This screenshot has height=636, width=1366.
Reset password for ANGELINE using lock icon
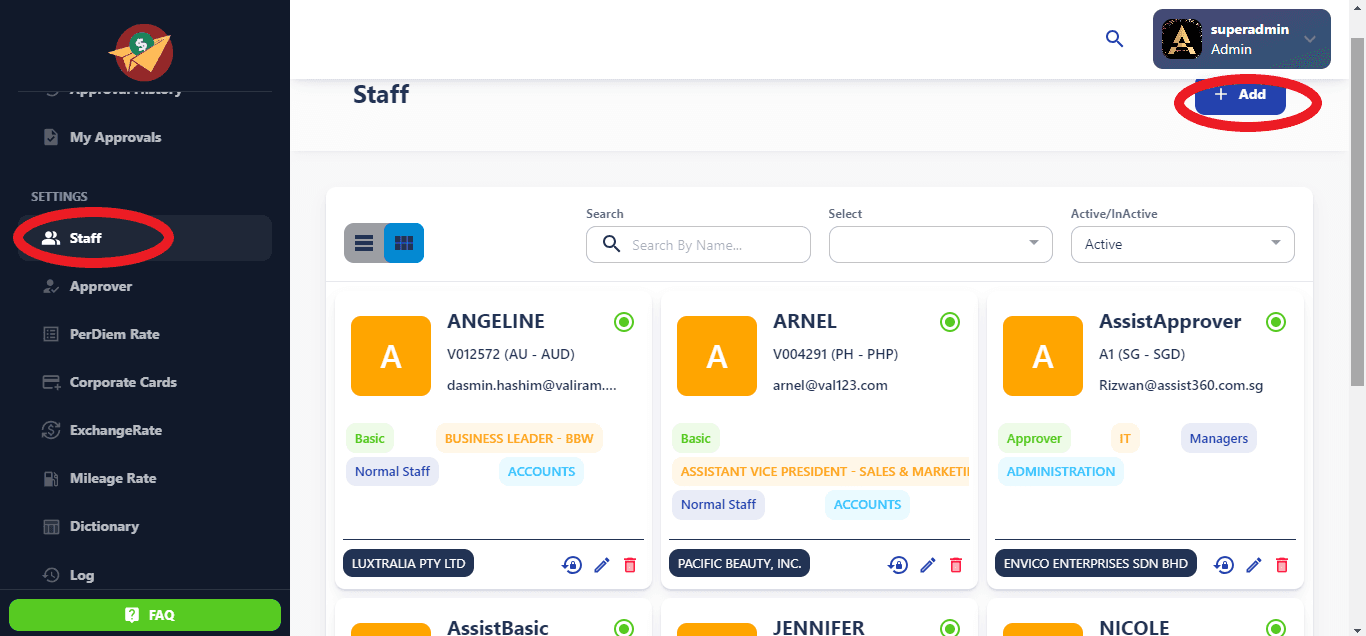coord(572,565)
